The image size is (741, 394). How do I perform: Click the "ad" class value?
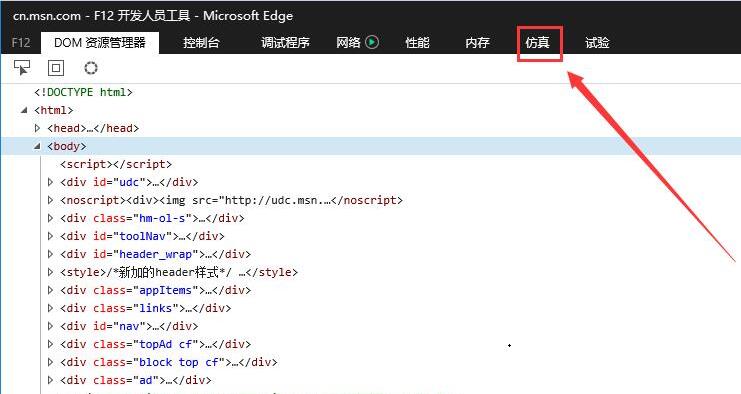[x=146, y=380]
